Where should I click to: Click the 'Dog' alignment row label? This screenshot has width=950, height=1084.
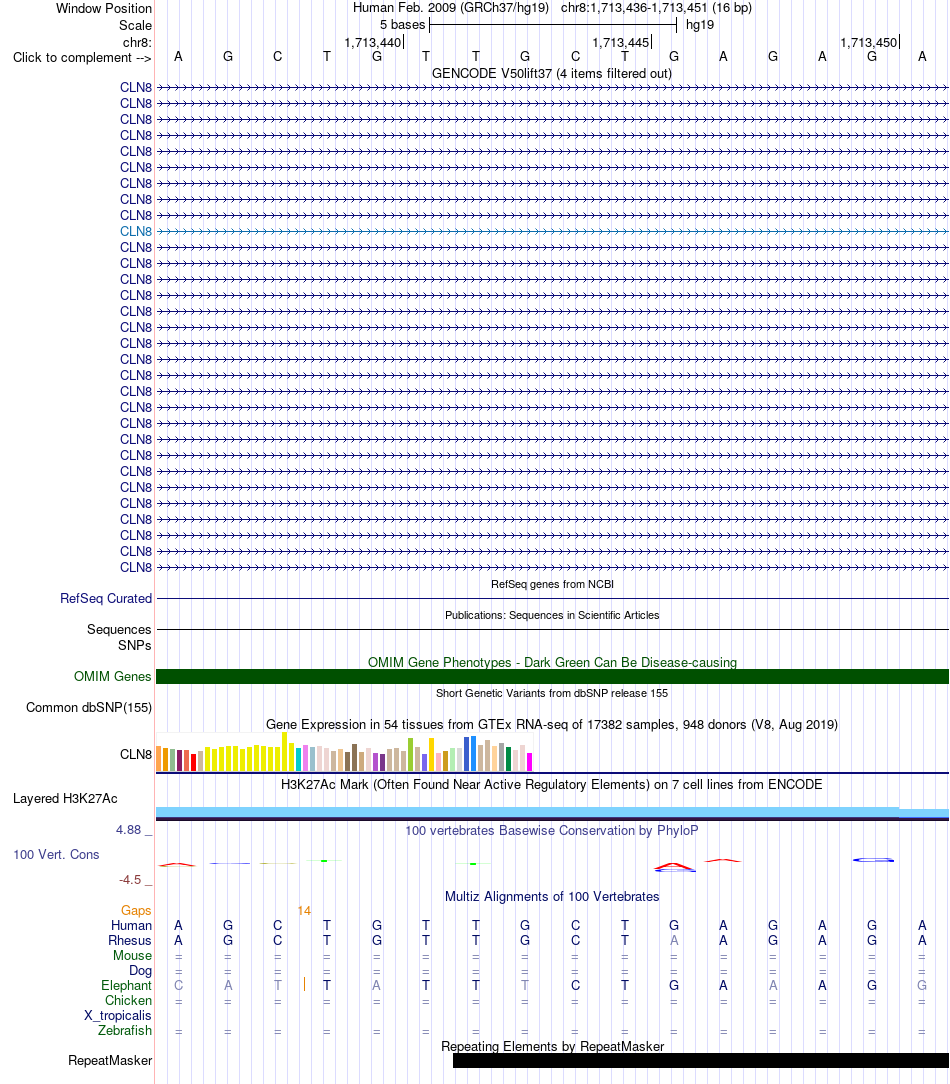pos(140,971)
